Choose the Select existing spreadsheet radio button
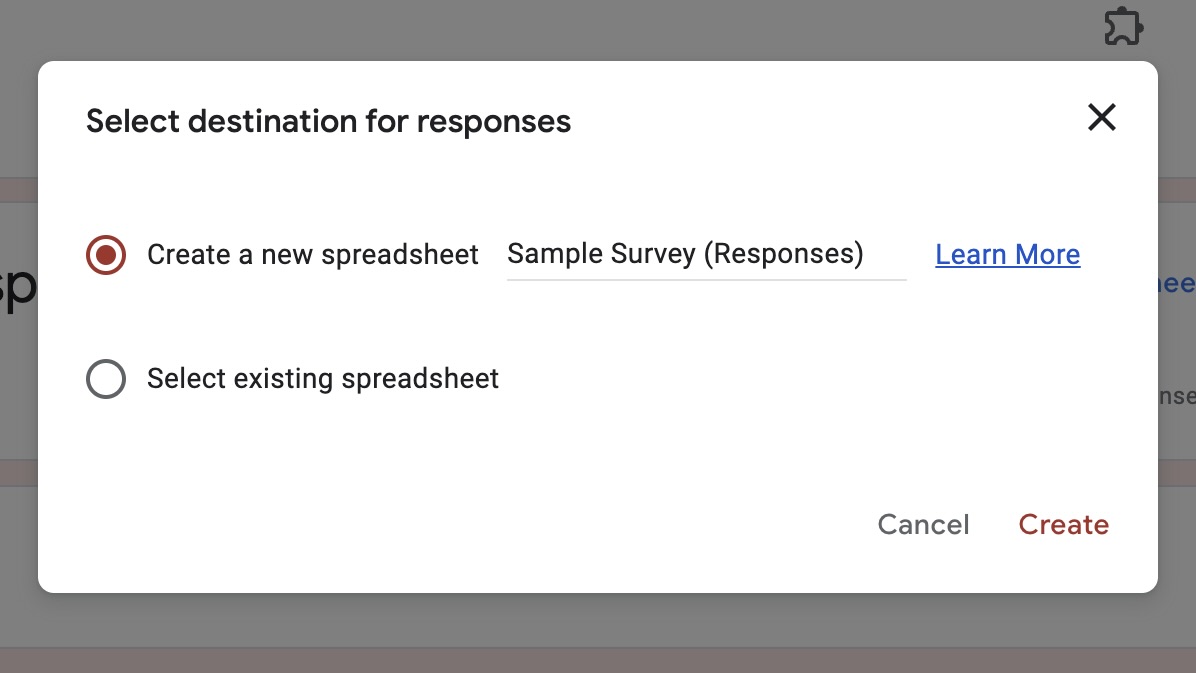The image size is (1196, 673). 106,379
